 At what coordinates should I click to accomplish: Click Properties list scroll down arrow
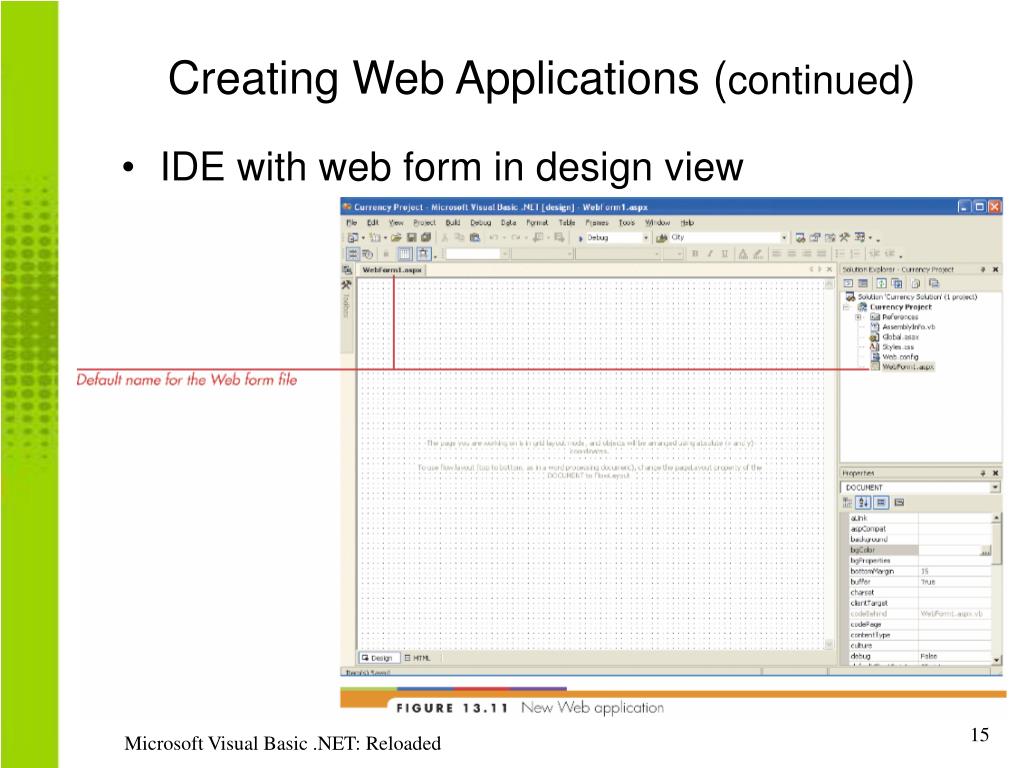point(997,660)
